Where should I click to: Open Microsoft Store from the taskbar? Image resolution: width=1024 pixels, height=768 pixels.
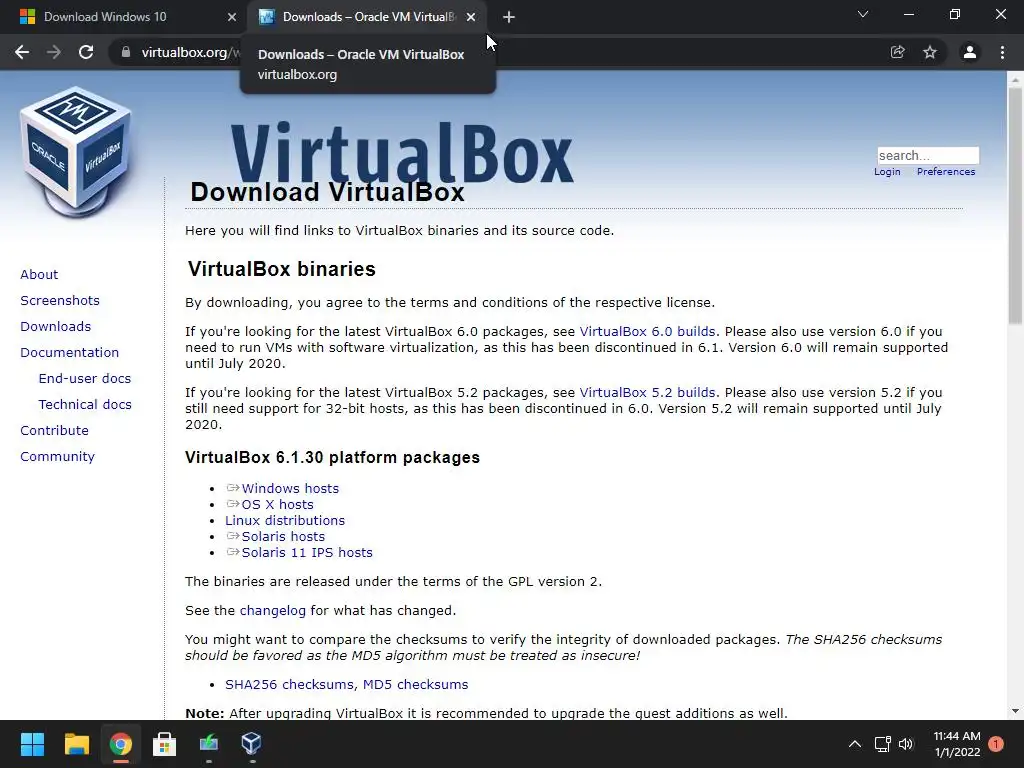click(164, 744)
